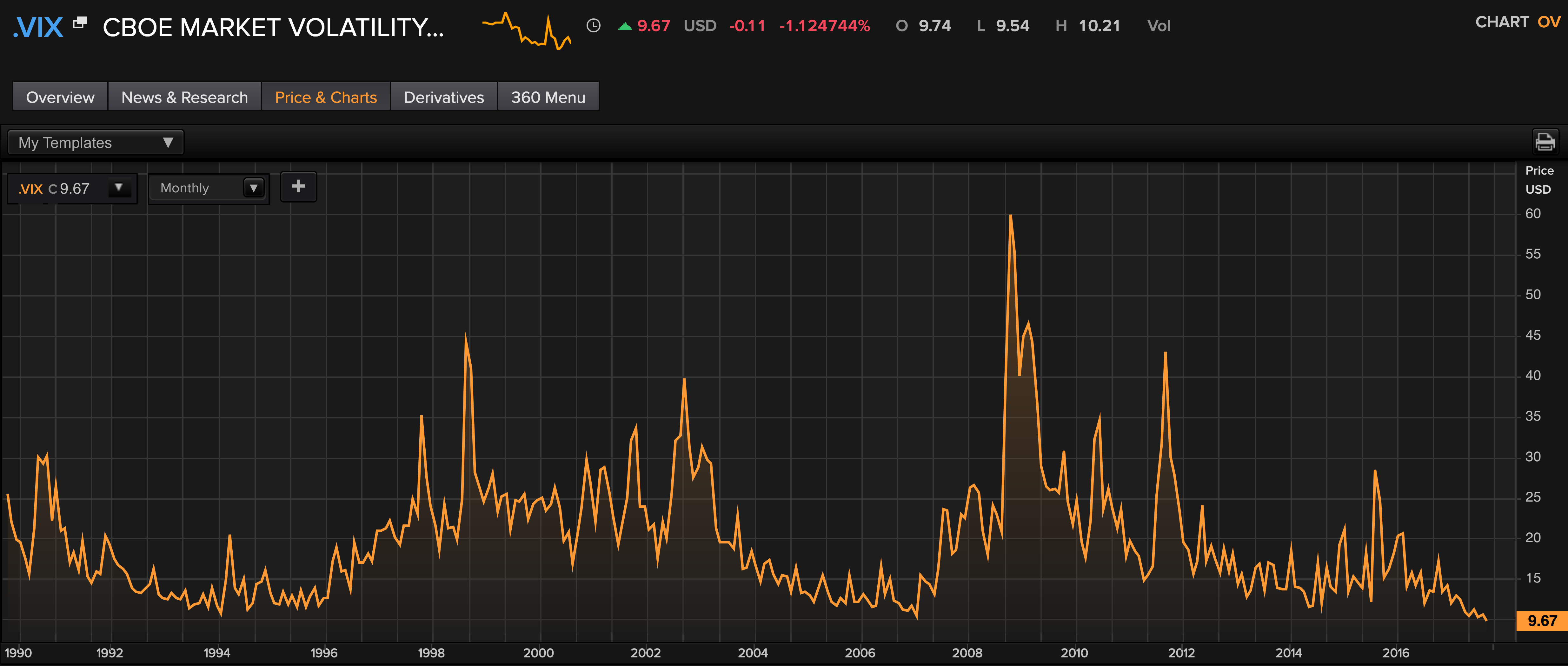The width and height of the screenshot is (1568, 666).
Task: Click the 2004 label on the time axis
Action: tap(752, 653)
